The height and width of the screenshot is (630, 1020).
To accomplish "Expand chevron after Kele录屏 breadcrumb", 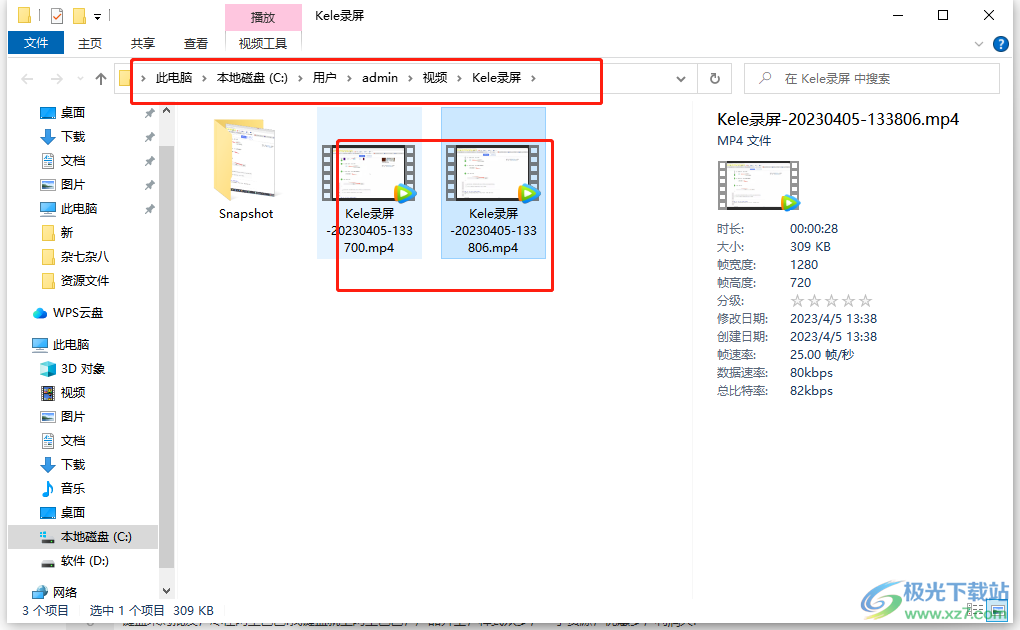I will tap(533, 78).
